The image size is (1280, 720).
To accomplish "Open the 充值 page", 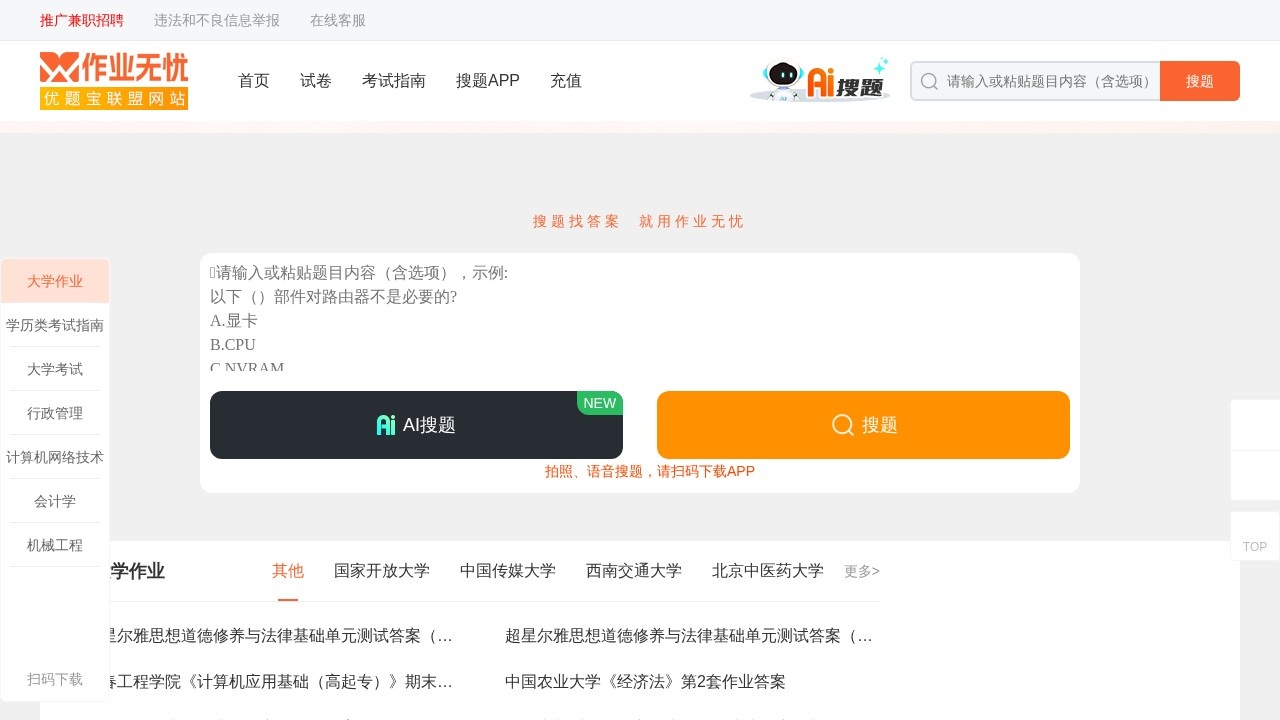I will click(x=565, y=81).
